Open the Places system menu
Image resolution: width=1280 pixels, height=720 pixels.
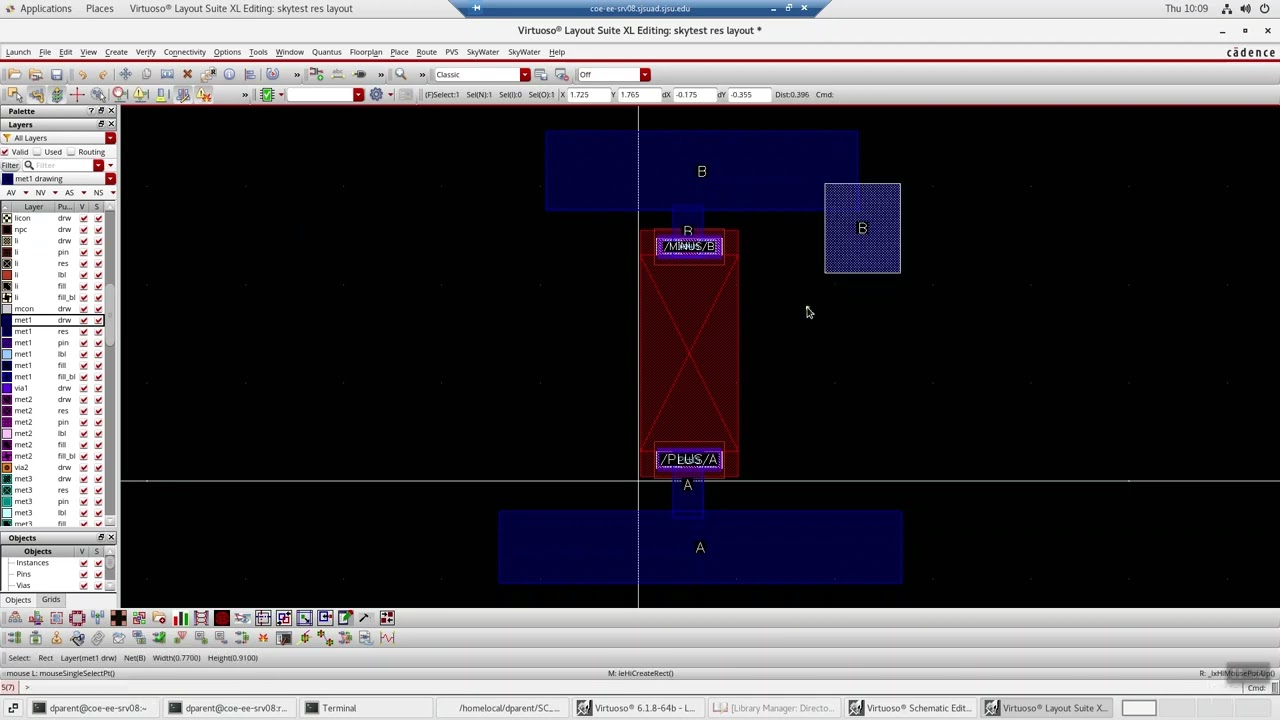point(99,8)
